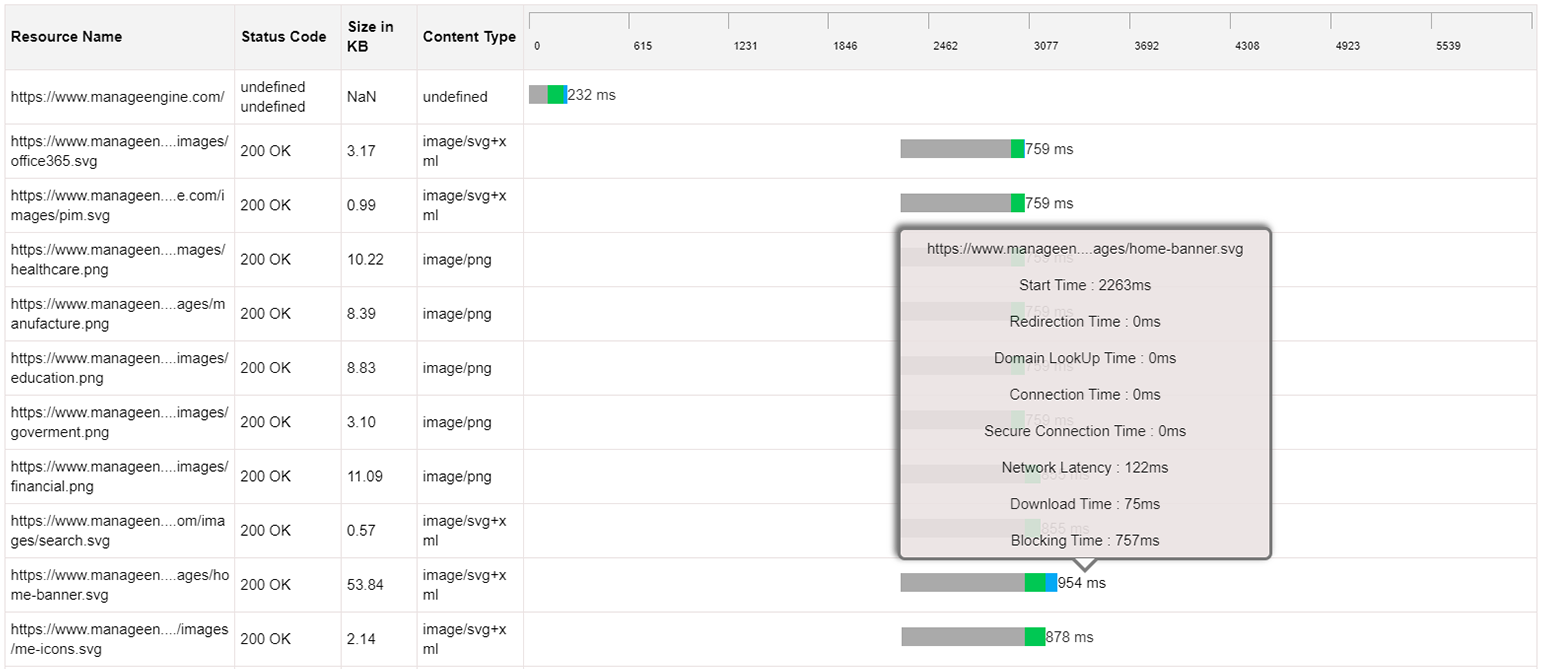Click the Status Code column header
1542x672 pixels.
(x=283, y=37)
